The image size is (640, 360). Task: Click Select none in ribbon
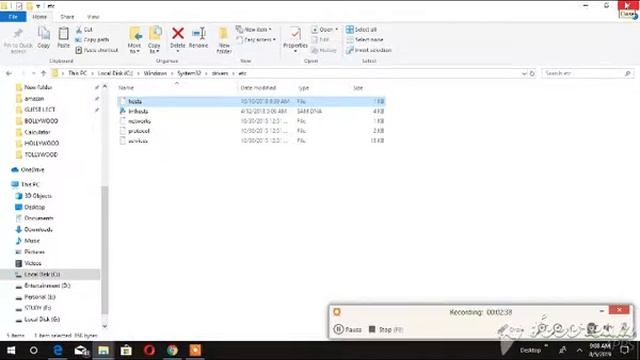point(364,40)
